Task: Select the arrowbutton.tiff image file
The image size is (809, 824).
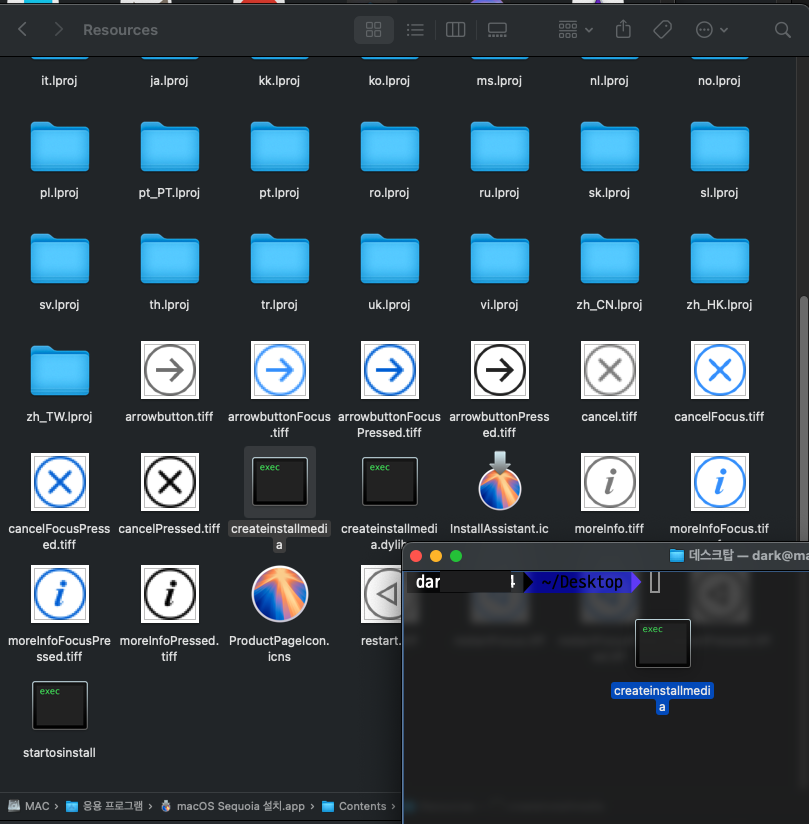Action: click(x=170, y=371)
